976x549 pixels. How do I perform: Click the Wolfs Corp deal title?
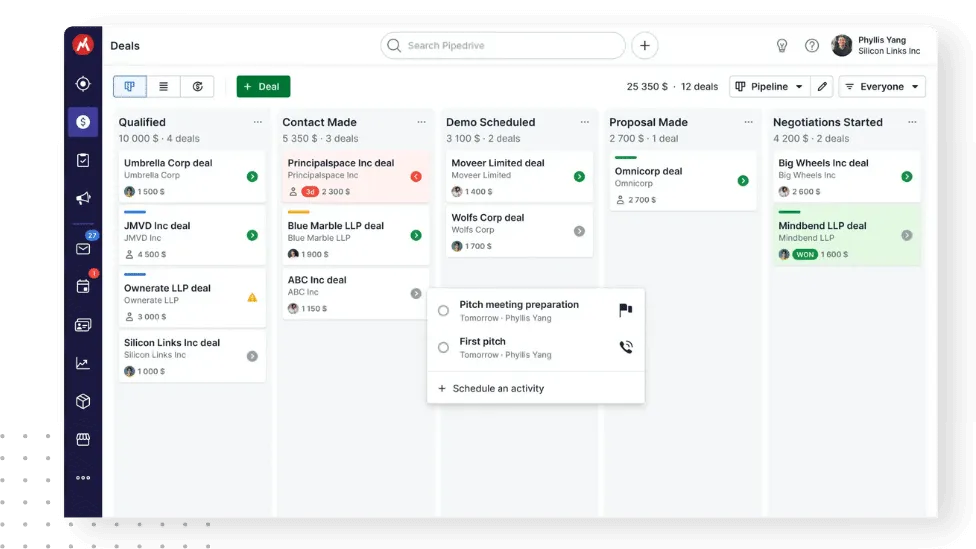point(487,218)
